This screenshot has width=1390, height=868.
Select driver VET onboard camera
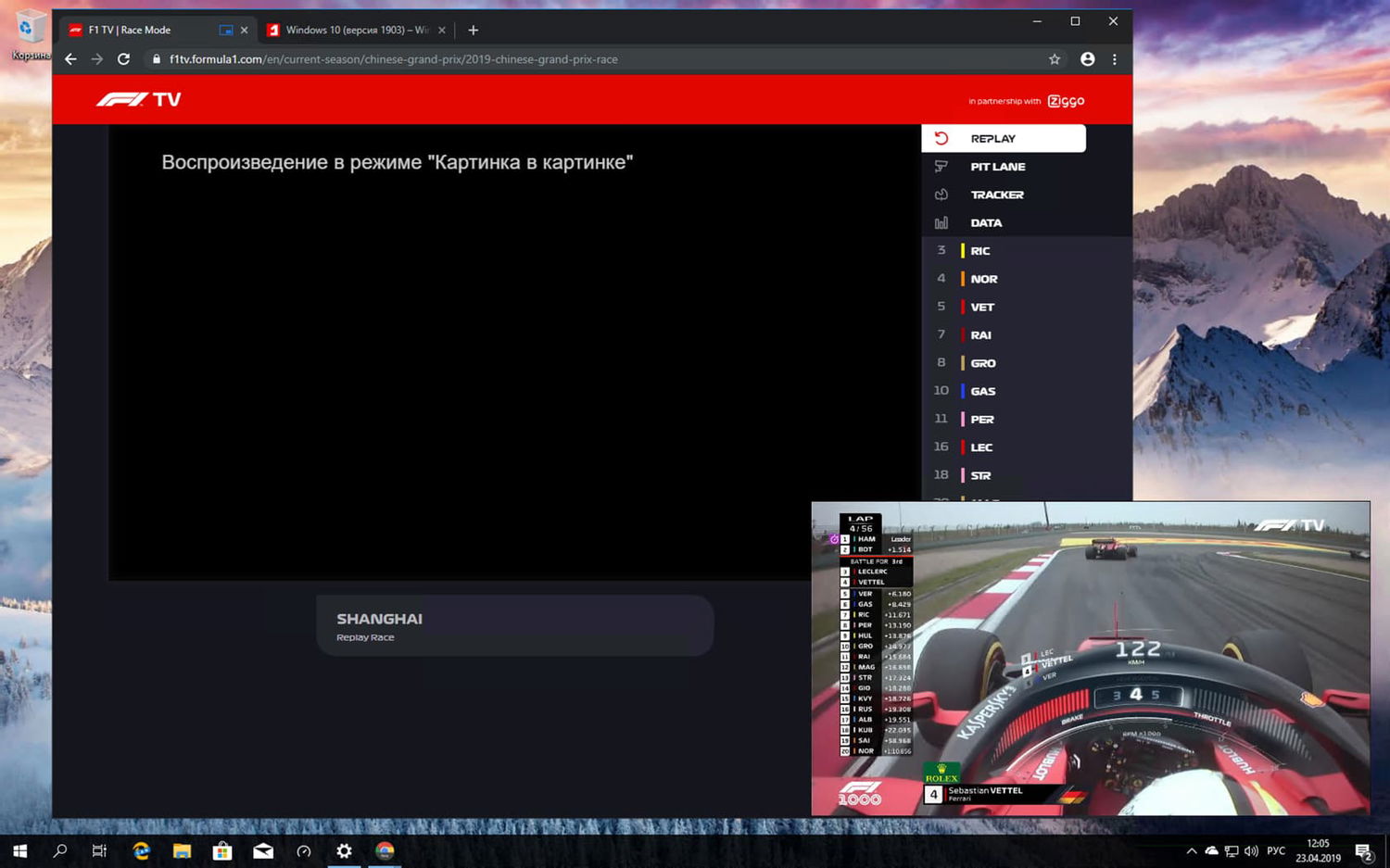point(980,306)
